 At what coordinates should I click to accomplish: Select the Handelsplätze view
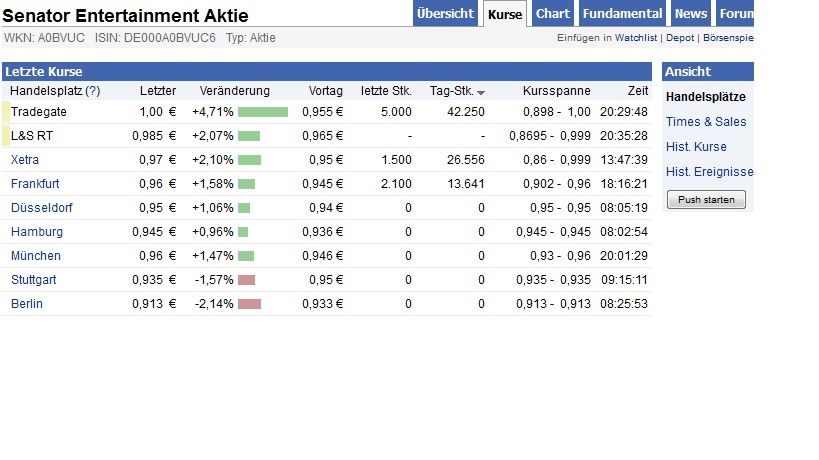click(706, 97)
